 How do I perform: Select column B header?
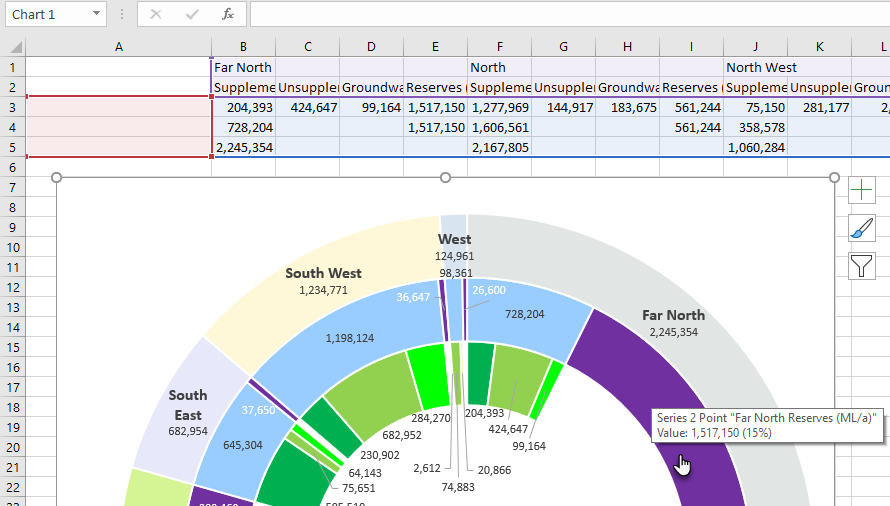pos(244,47)
